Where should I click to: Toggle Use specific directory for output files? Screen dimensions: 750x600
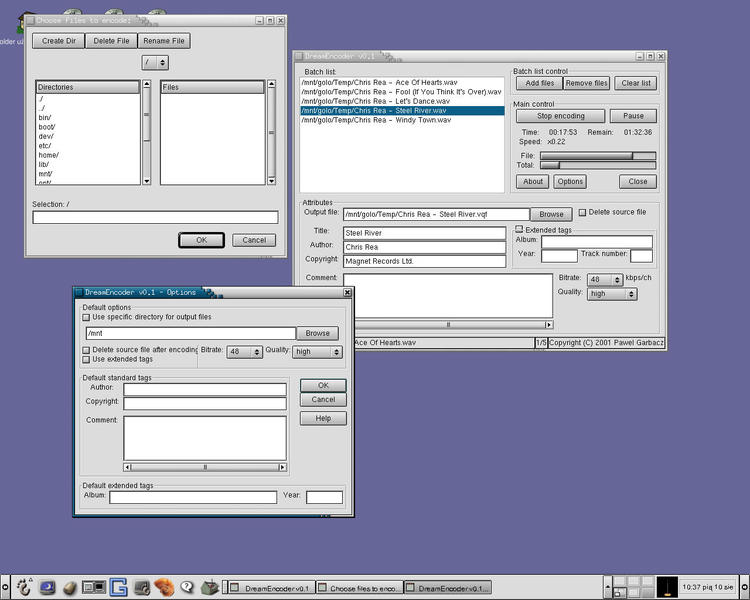point(86,317)
